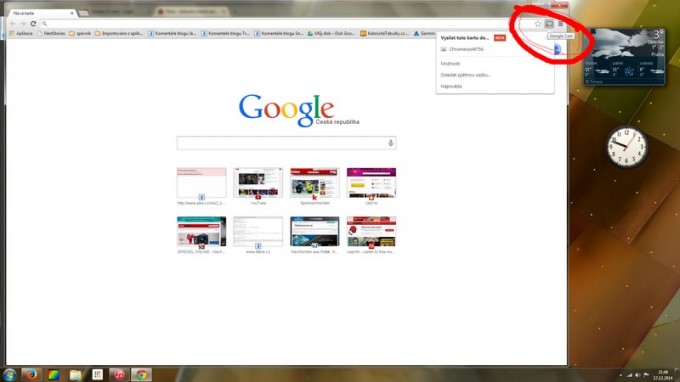Launch Firefox from the taskbar
This screenshot has width=680, height=382.
tap(31, 375)
